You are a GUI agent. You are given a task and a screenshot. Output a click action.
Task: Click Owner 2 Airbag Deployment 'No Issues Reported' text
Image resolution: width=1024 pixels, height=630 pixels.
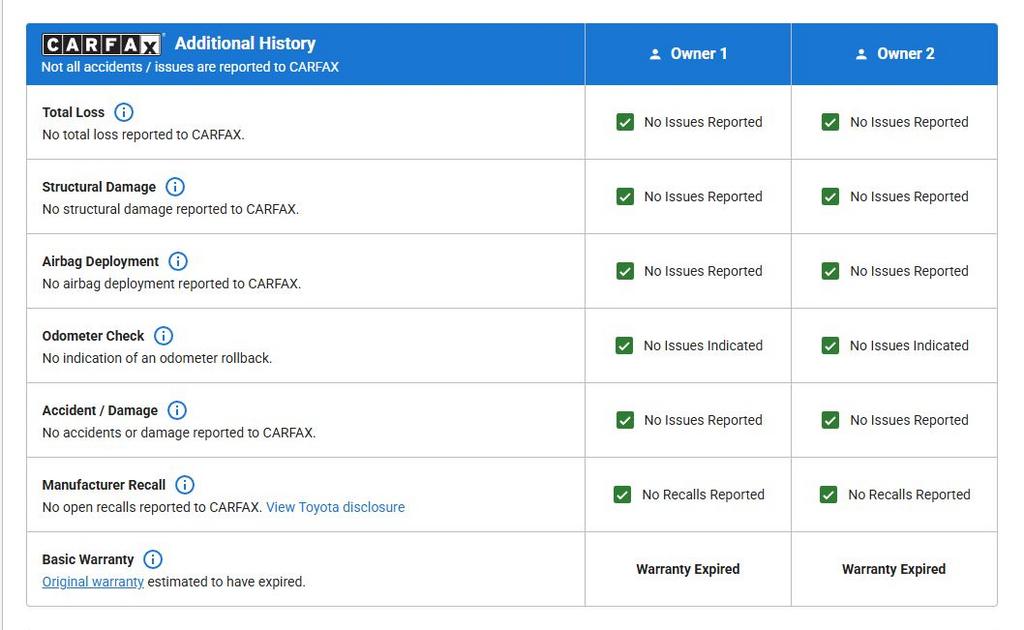click(909, 271)
